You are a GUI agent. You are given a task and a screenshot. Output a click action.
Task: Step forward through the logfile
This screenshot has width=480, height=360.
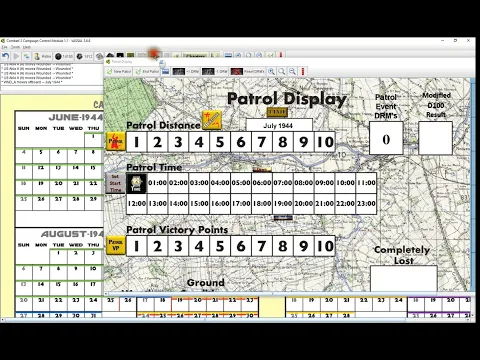(x=16, y=56)
